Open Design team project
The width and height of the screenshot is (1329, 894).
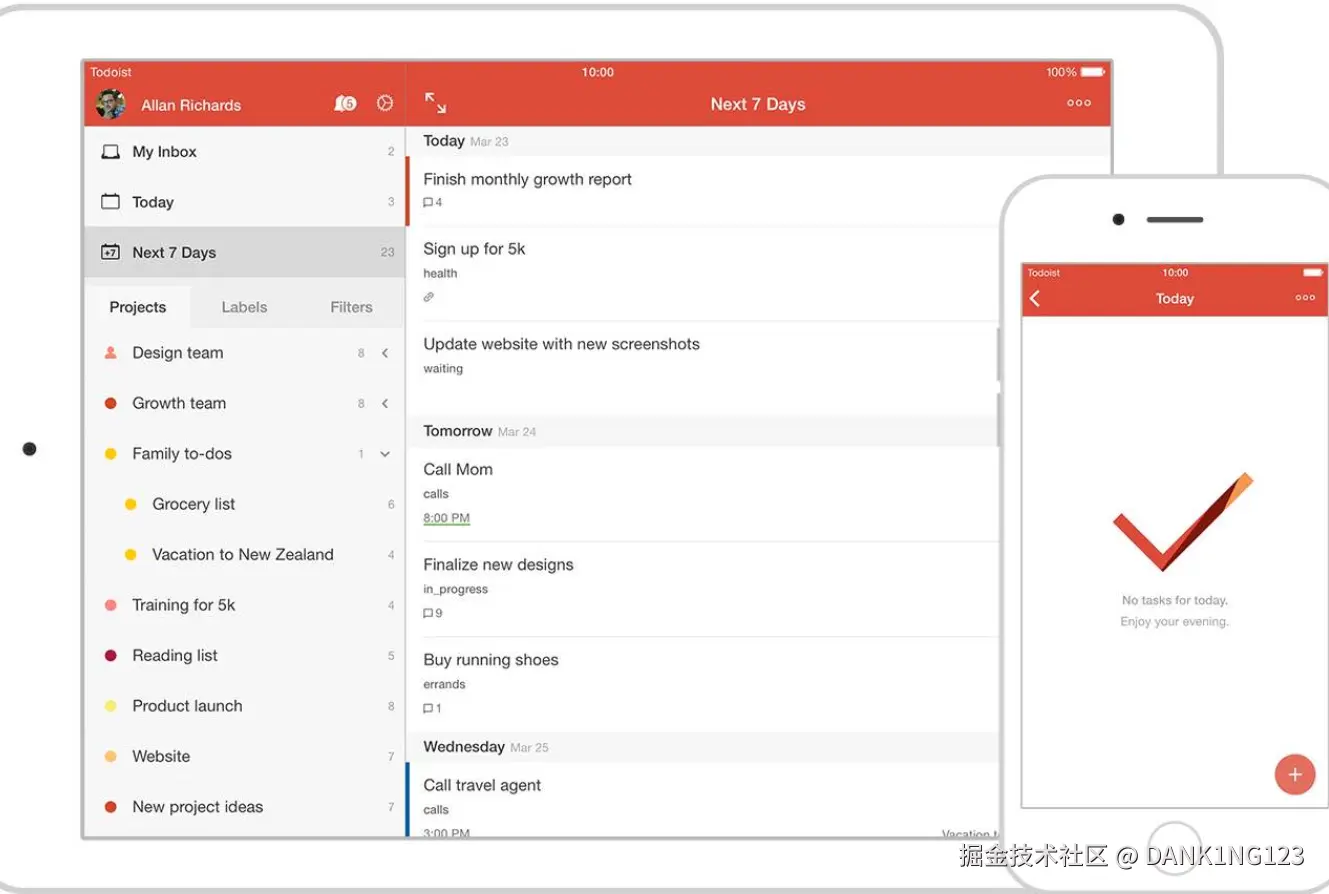pyautogui.click(x=244, y=353)
